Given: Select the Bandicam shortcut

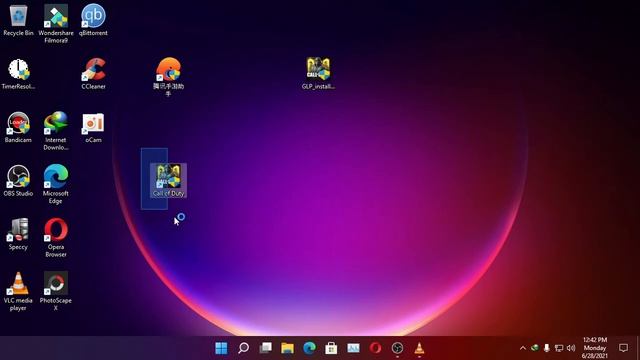Looking at the screenshot, I should [x=18, y=127].
